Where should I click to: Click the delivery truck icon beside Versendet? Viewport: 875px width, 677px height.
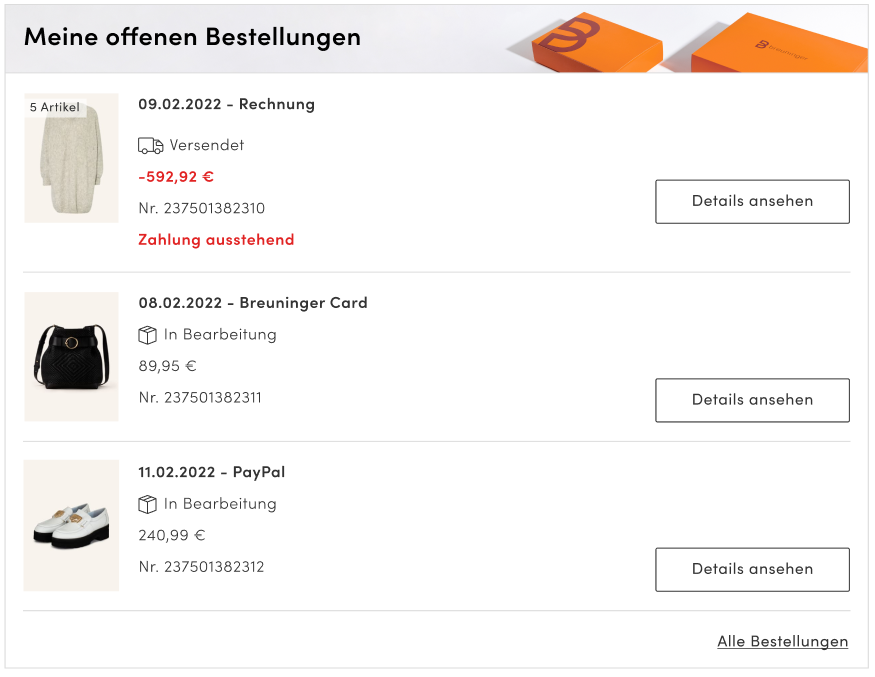click(x=150, y=146)
